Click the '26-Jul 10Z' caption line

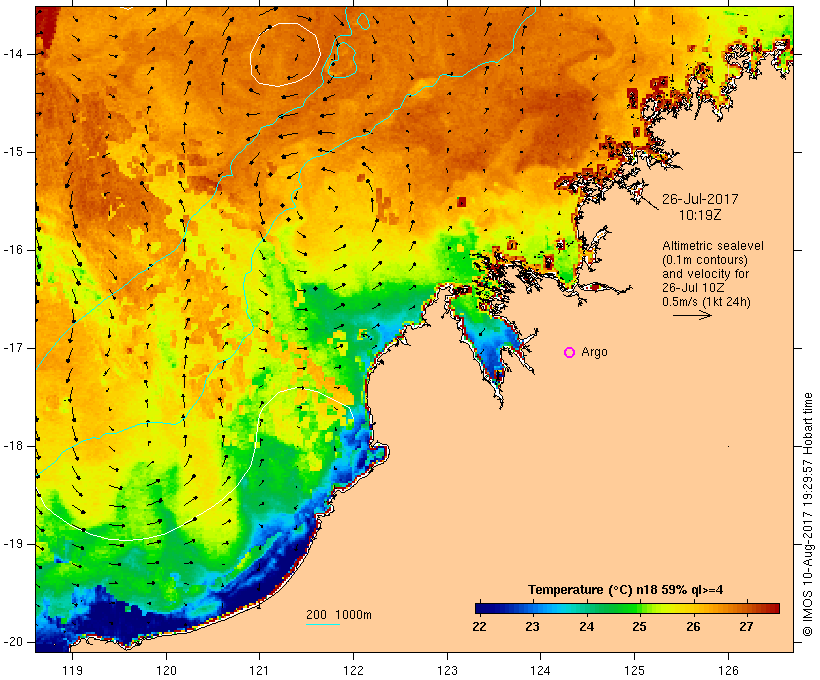693,288
